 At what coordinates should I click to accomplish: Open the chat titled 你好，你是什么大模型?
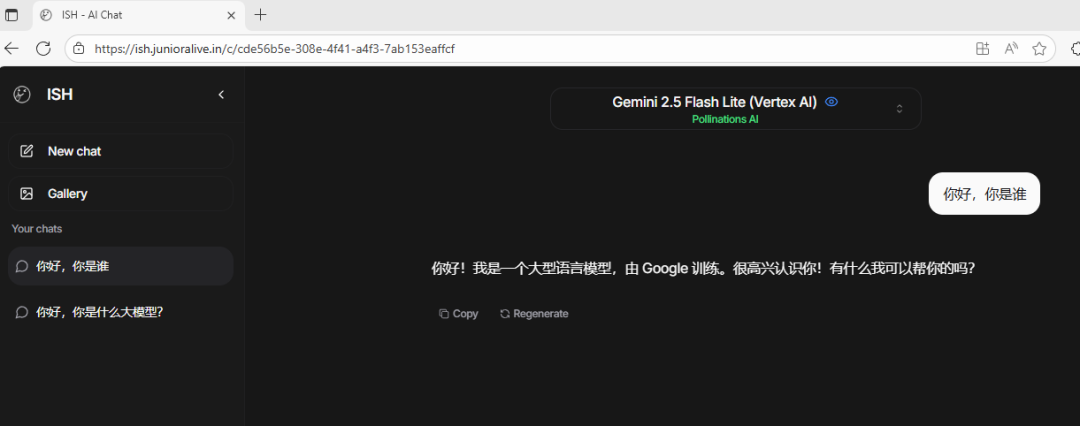(x=120, y=312)
